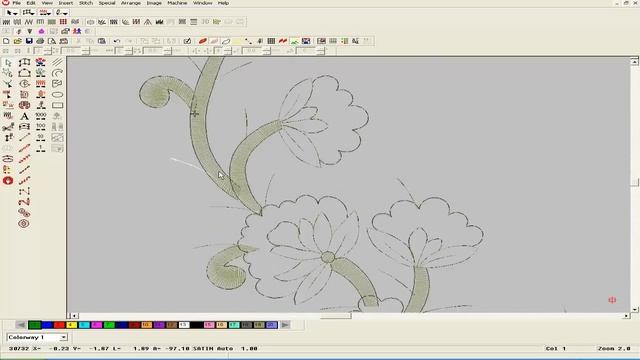Select the arrow pointer tool in left toolbox

[8, 62]
